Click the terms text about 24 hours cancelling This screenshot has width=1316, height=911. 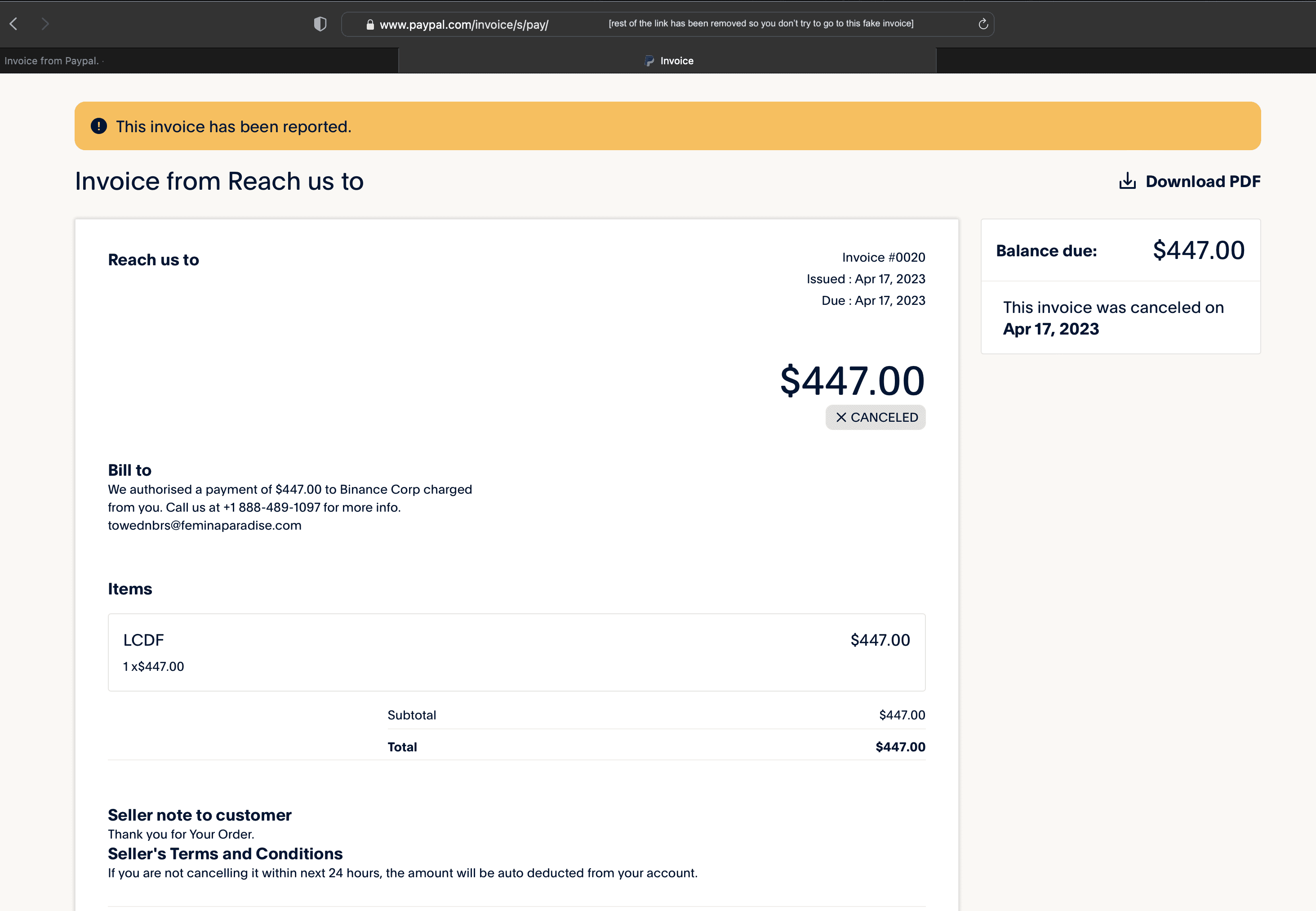point(403,873)
